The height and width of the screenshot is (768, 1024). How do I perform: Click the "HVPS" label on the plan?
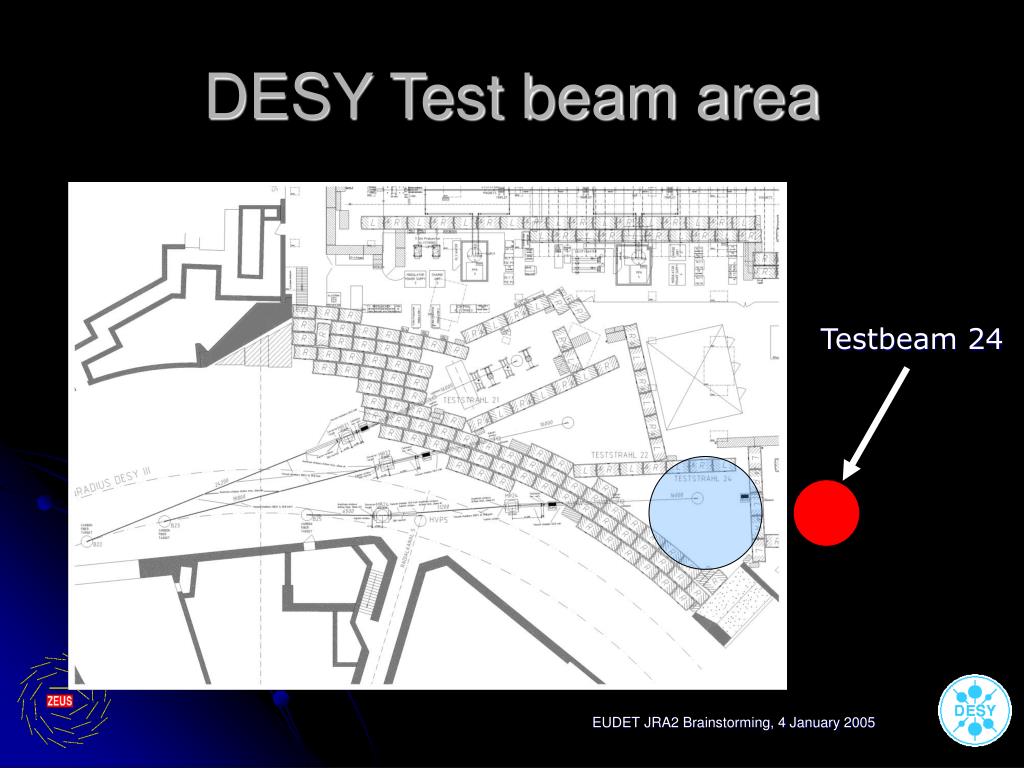[438, 520]
